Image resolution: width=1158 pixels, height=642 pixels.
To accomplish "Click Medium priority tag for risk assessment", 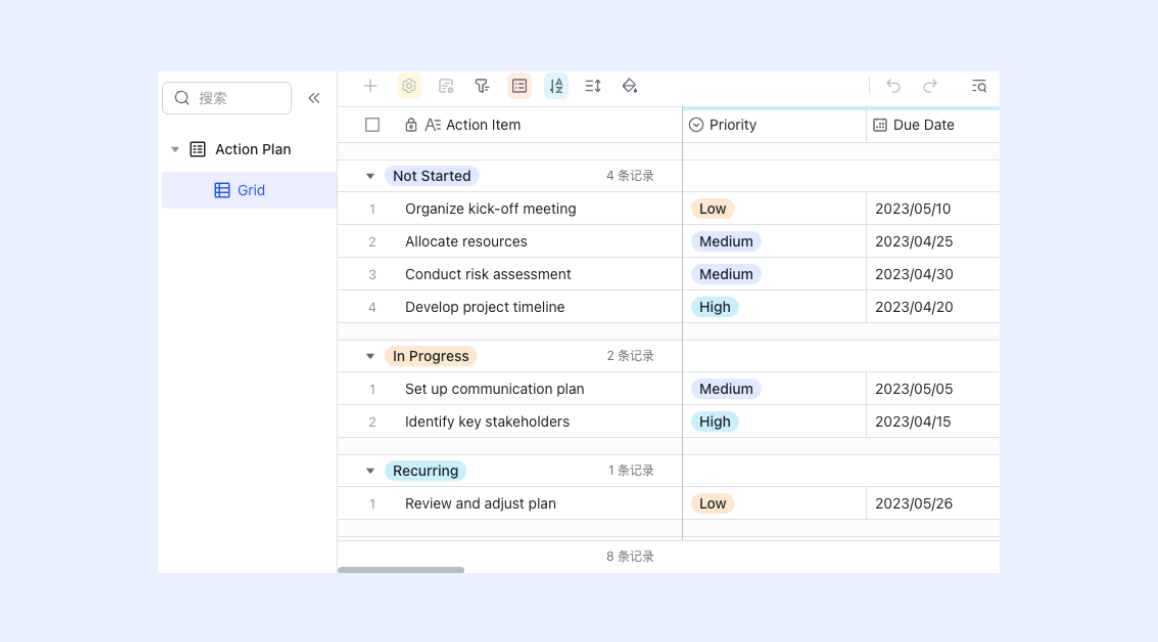I will [726, 274].
